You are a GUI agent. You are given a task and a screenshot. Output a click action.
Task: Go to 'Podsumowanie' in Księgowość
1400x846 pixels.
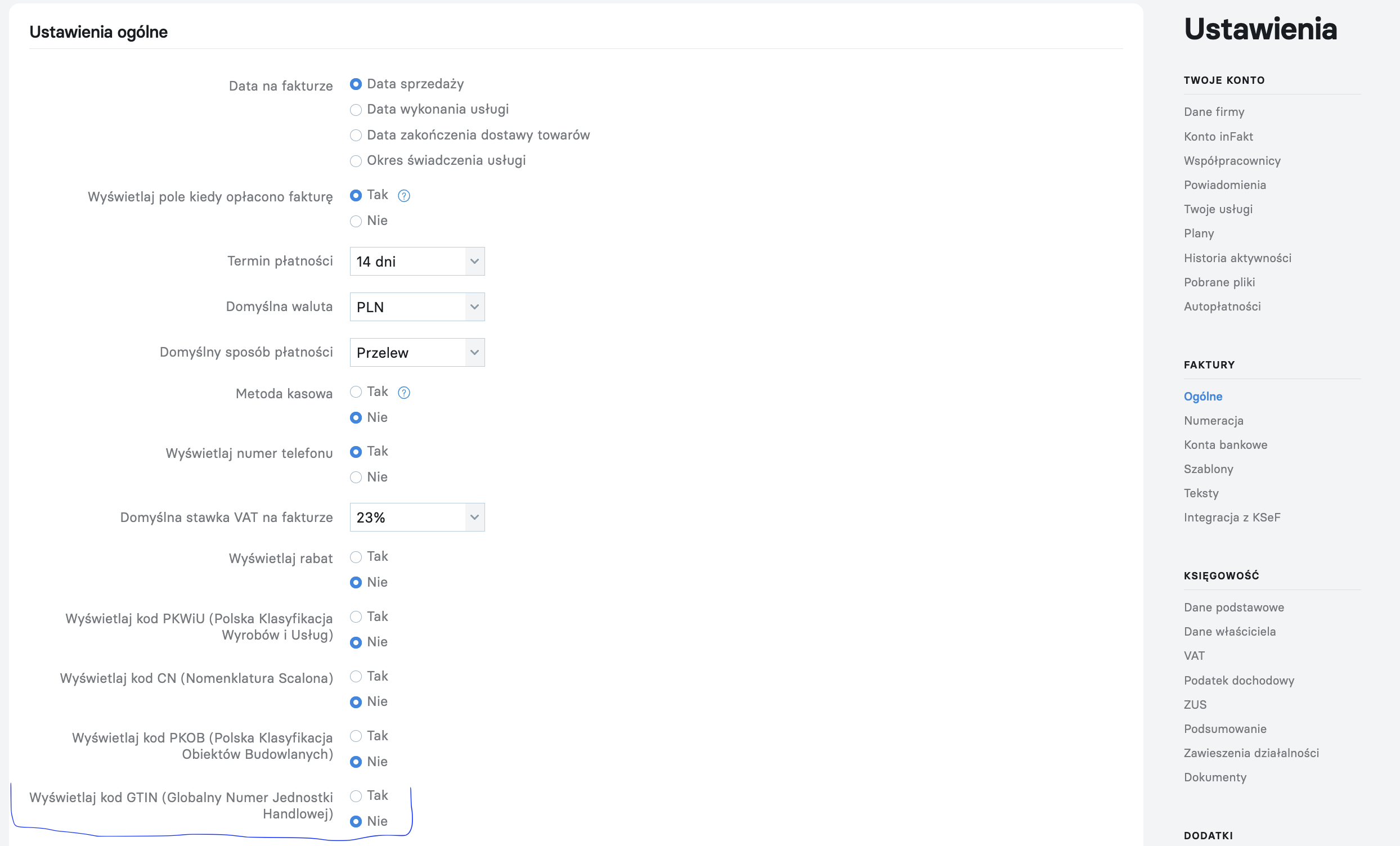point(1225,729)
